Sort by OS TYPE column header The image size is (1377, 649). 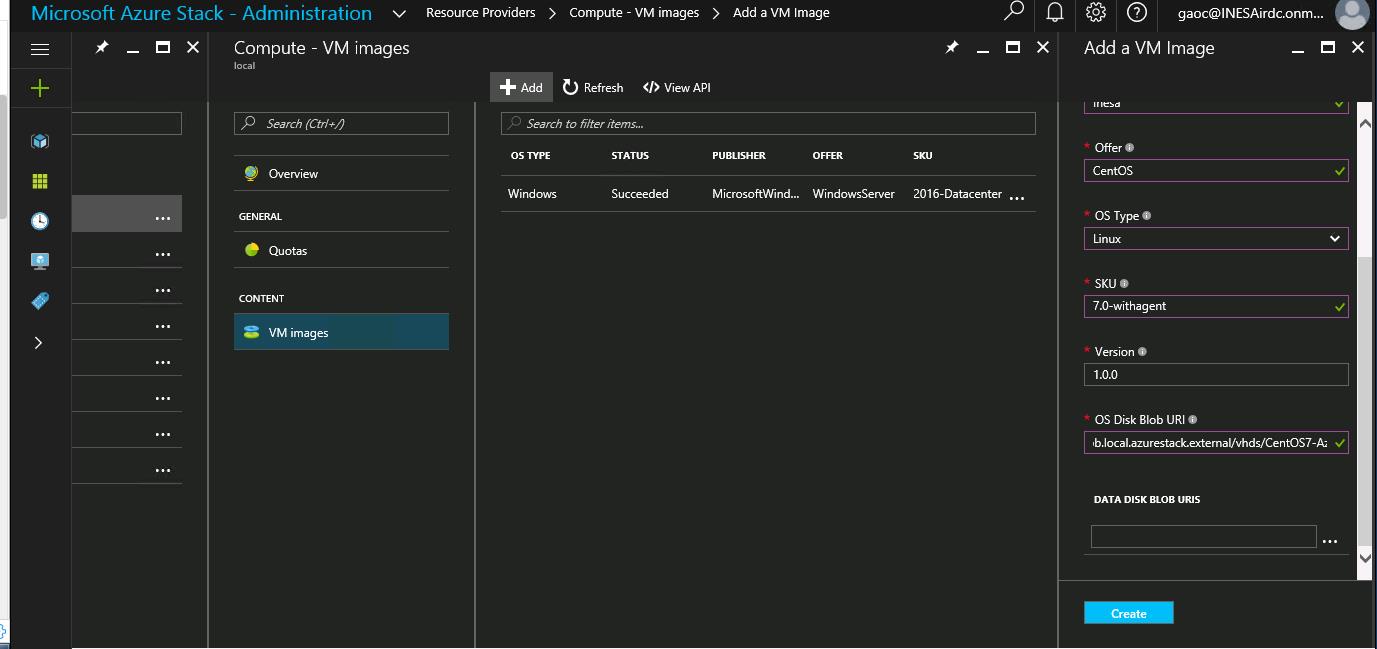point(530,155)
